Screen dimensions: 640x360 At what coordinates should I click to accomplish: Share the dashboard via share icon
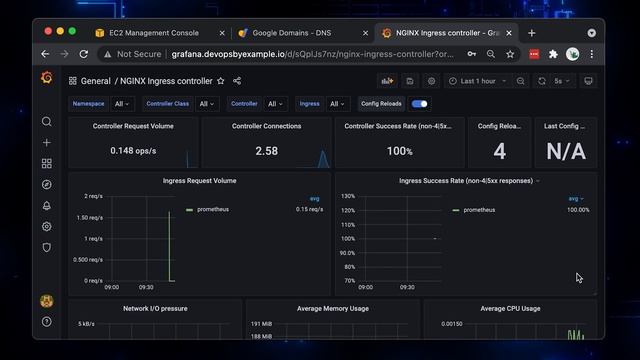pyautogui.click(x=237, y=81)
